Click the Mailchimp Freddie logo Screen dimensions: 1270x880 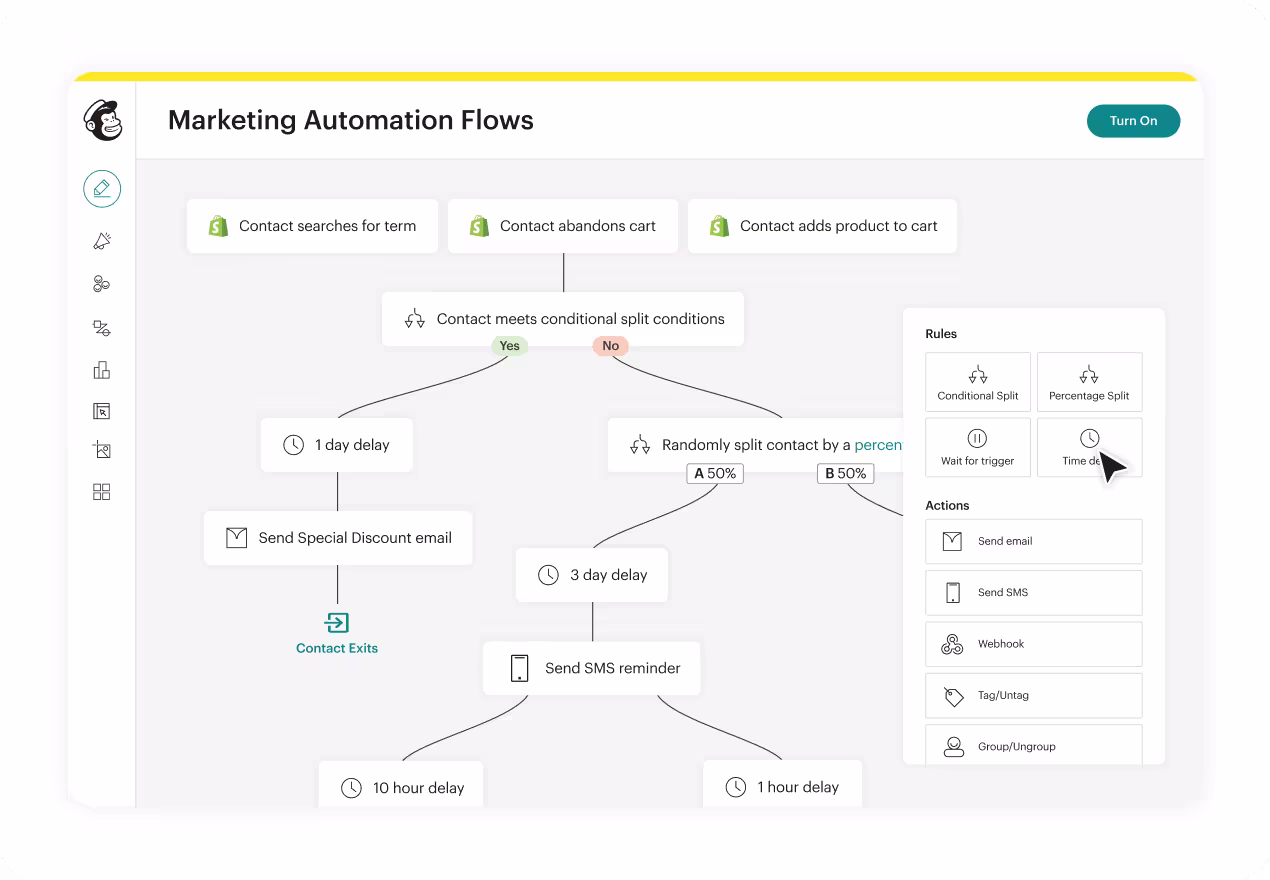102,119
